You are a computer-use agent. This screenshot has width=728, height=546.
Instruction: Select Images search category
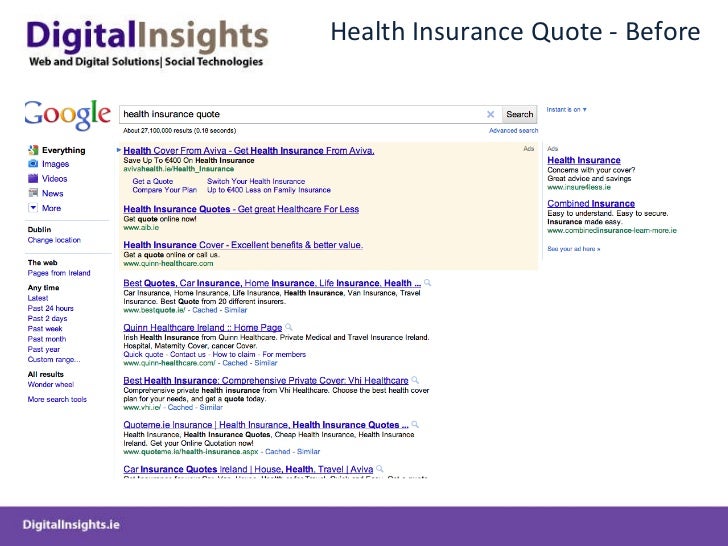pos(55,164)
